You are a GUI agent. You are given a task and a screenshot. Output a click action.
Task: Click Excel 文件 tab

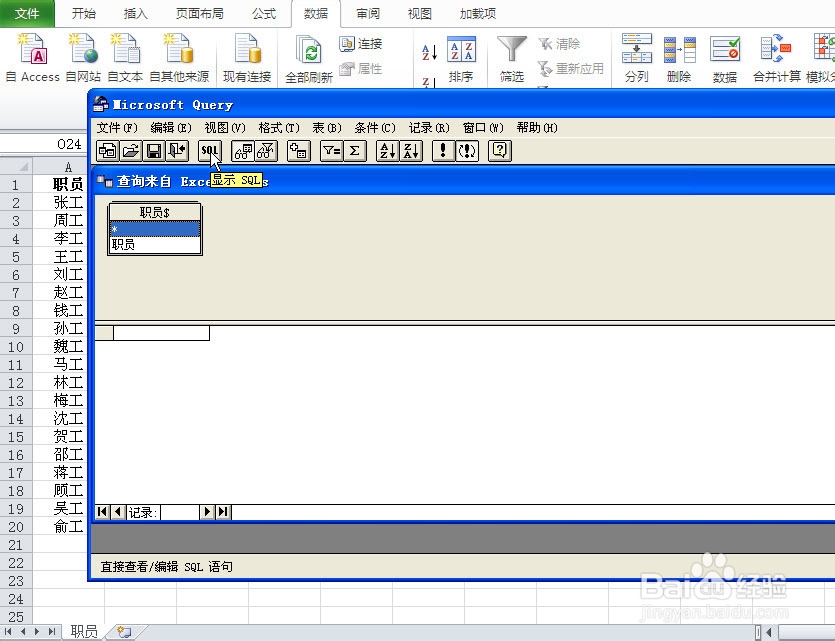pyautogui.click(x=27, y=13)
